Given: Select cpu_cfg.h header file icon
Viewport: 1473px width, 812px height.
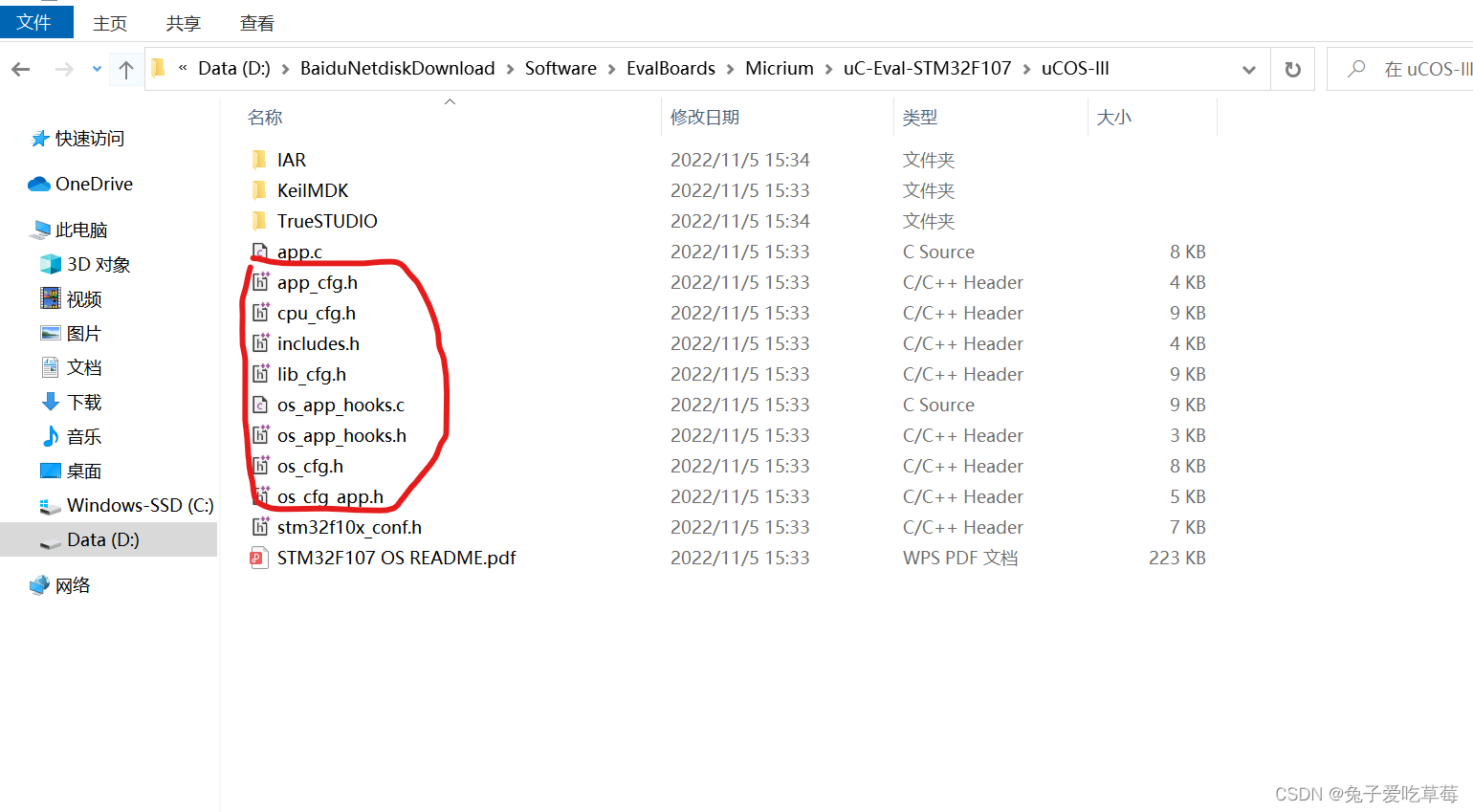Looking at the screenshot, I should [260, 313].
